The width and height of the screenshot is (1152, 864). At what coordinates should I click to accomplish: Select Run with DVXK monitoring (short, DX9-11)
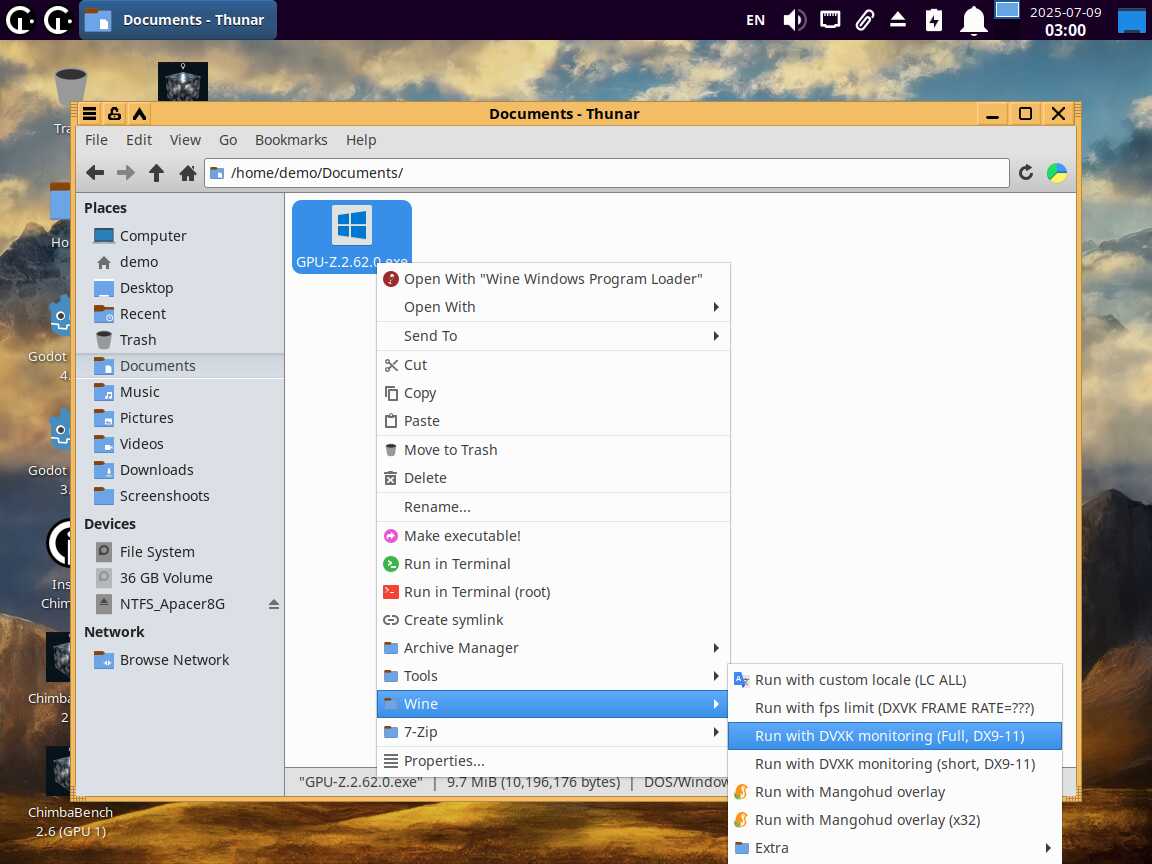pyautogui.click(x=895, y=764)
